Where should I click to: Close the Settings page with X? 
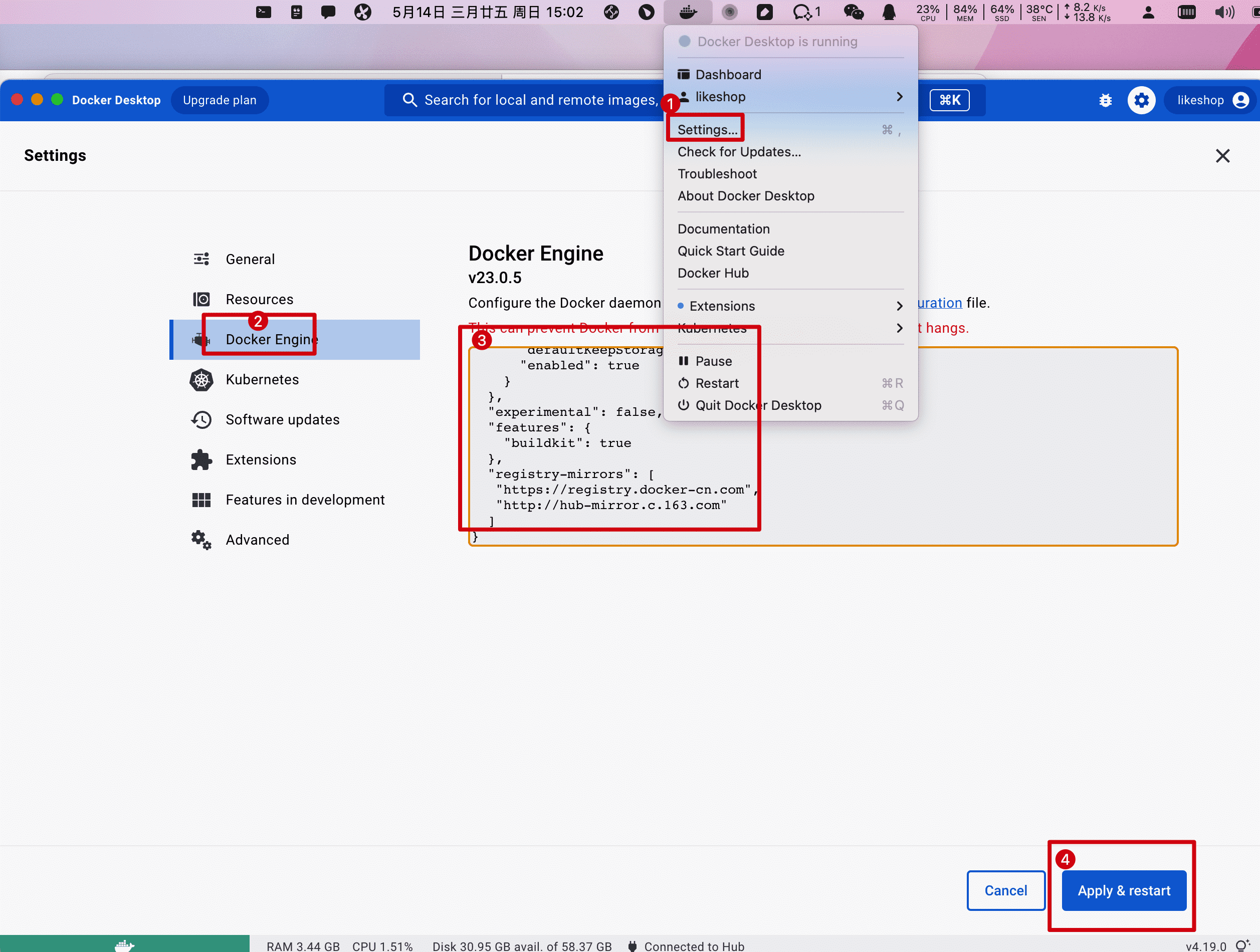click(x=1222, y=156)
